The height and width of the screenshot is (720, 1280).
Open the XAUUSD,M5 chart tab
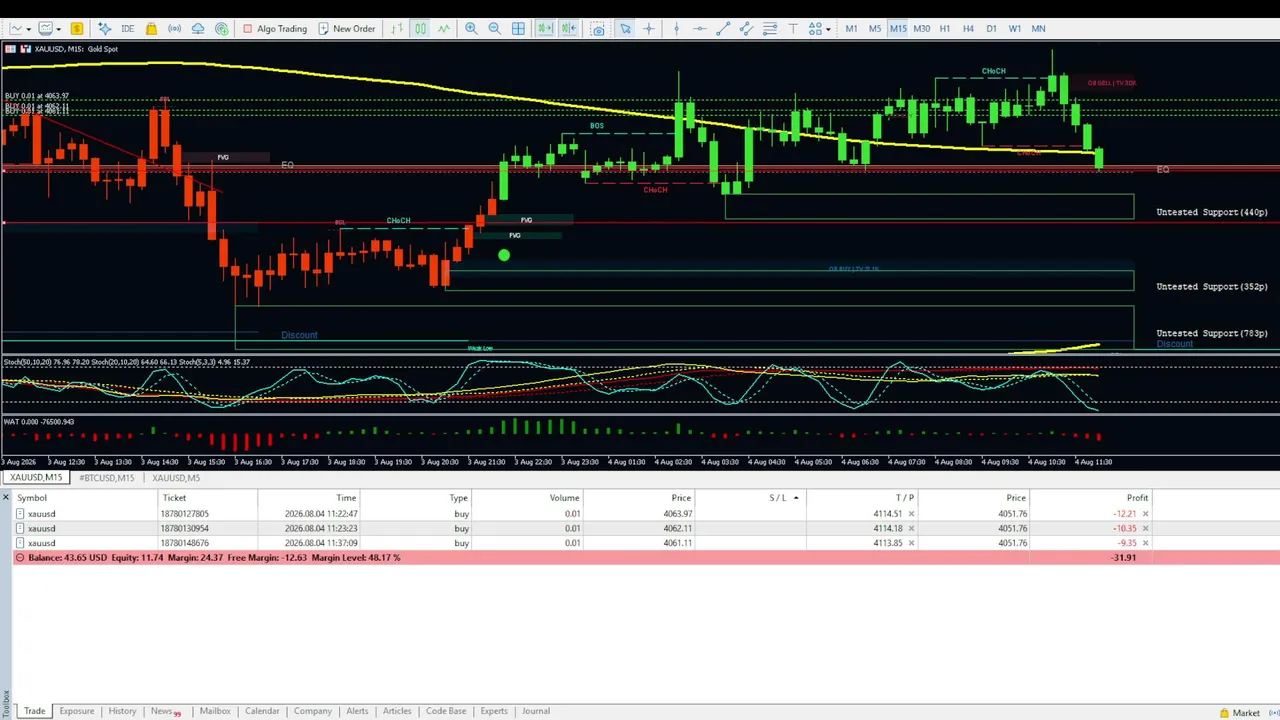click(176, 478)
